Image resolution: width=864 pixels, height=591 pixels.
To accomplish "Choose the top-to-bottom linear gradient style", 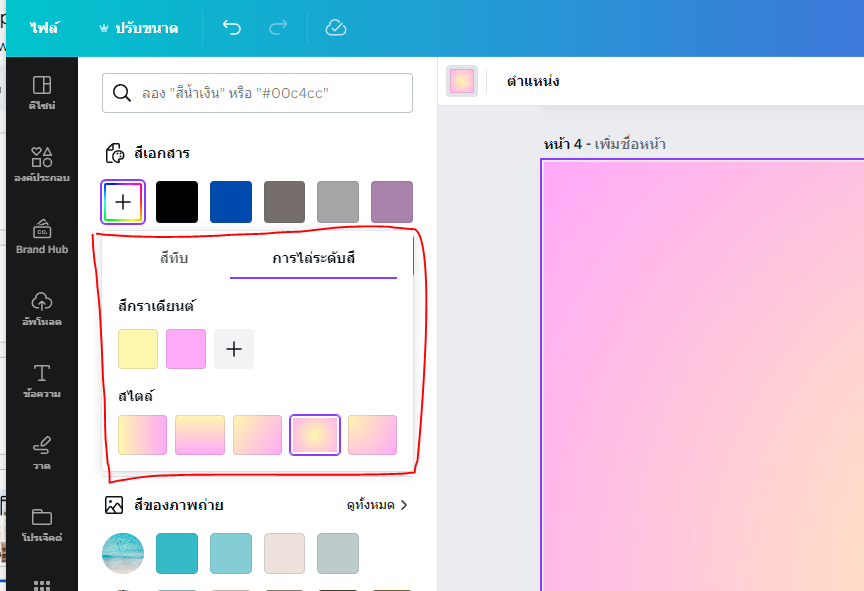I will [x=199, y=435].
